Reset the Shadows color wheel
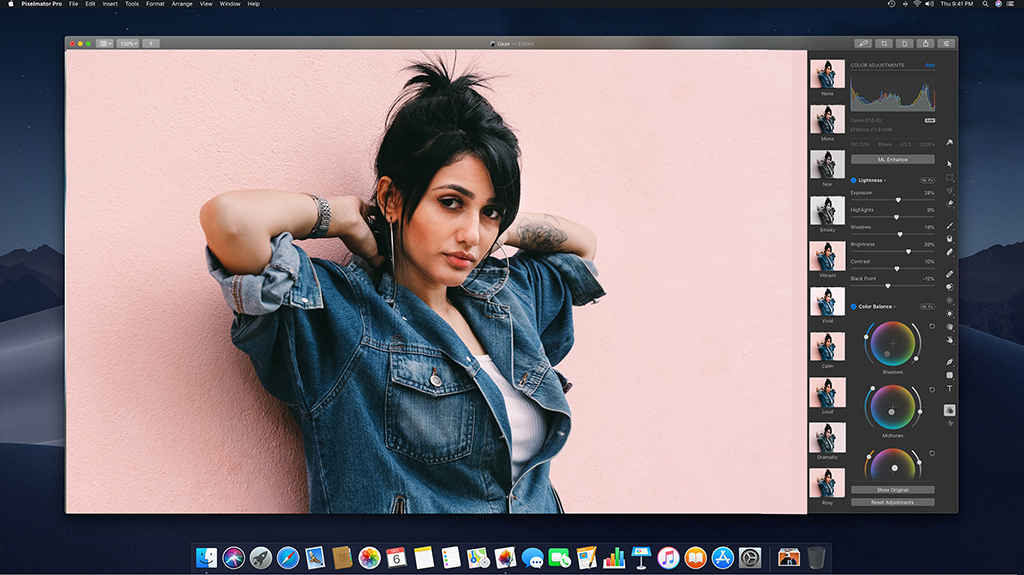The image size is (1024, 575). click(932, 326)
